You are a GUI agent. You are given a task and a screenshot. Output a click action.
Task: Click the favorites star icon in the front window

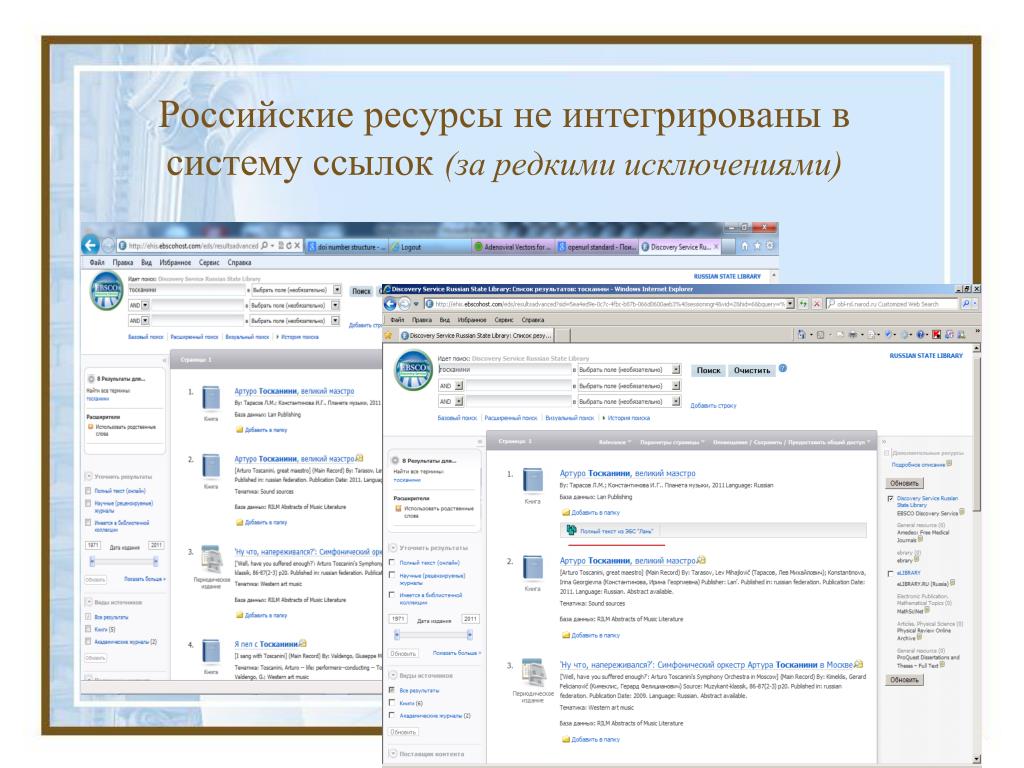click(389, 335)
